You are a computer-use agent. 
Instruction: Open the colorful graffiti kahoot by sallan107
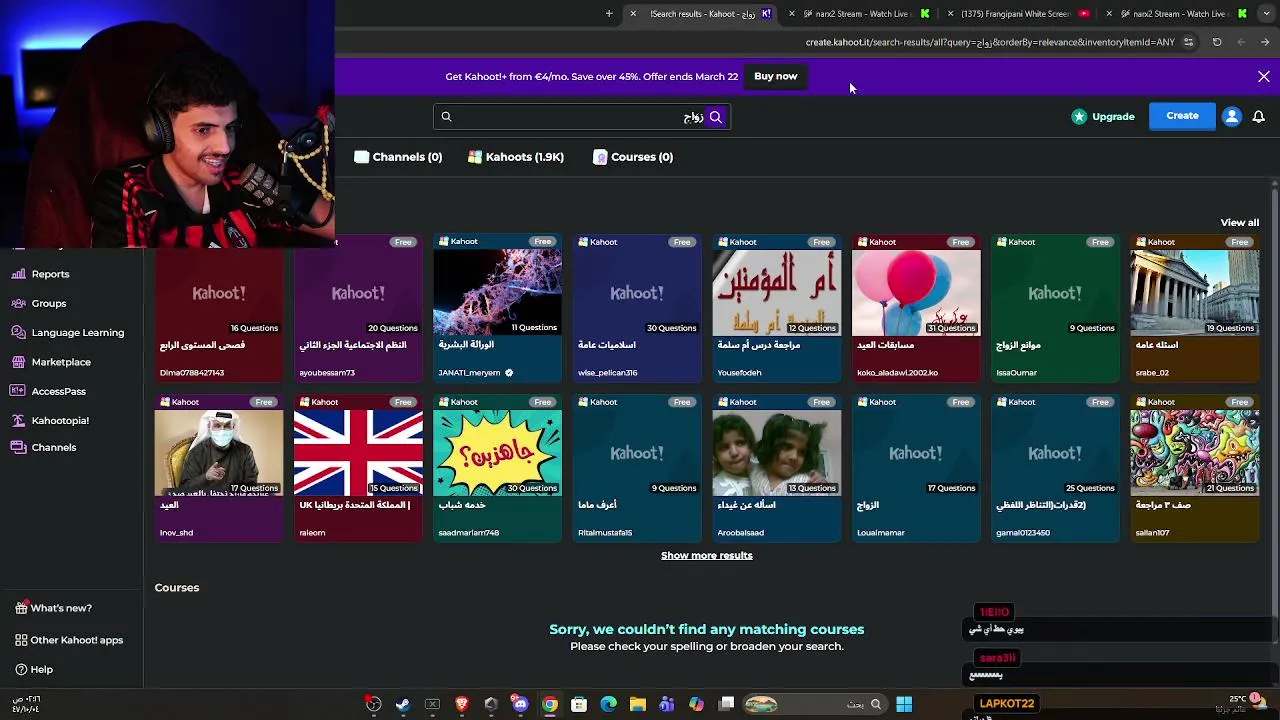point(1195,468)
